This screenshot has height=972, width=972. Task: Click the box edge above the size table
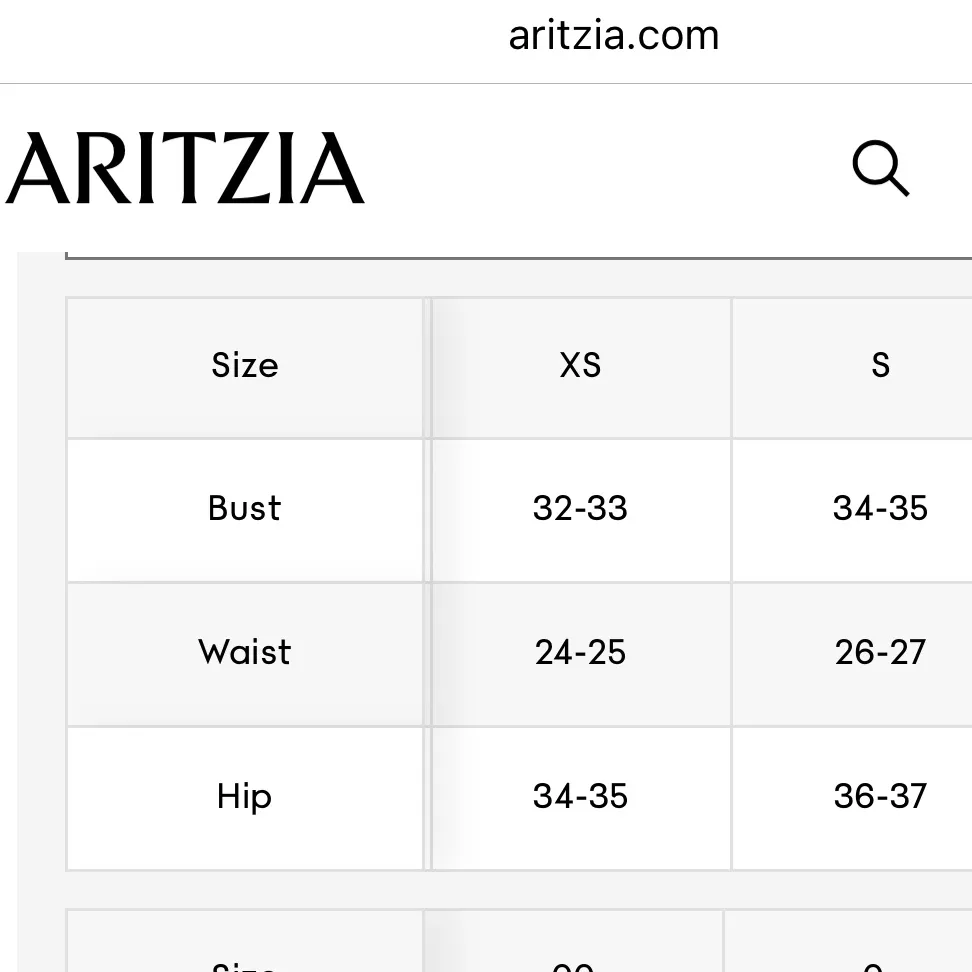pyautogui.click(x=500, y=258)
